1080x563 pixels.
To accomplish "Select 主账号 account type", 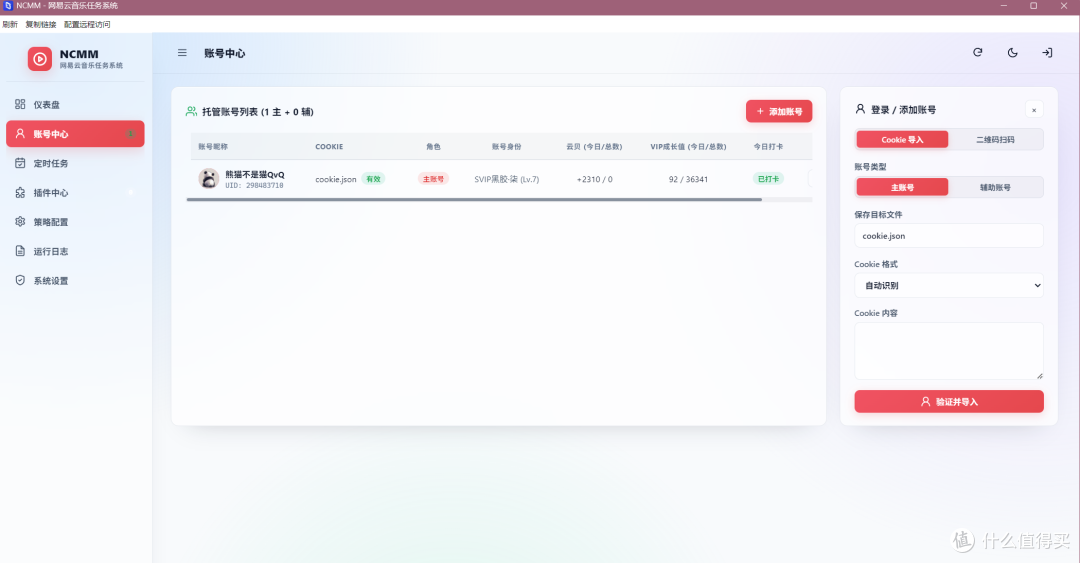I will pyautogui.click(x=902, y=187).
